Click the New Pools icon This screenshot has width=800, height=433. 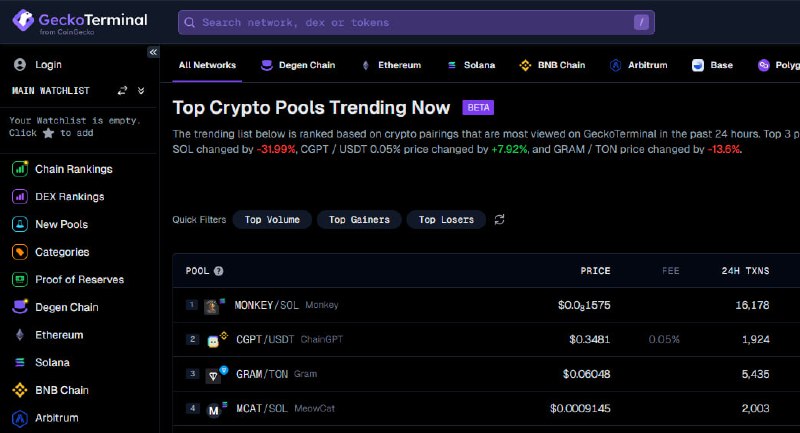coord(20,224)
